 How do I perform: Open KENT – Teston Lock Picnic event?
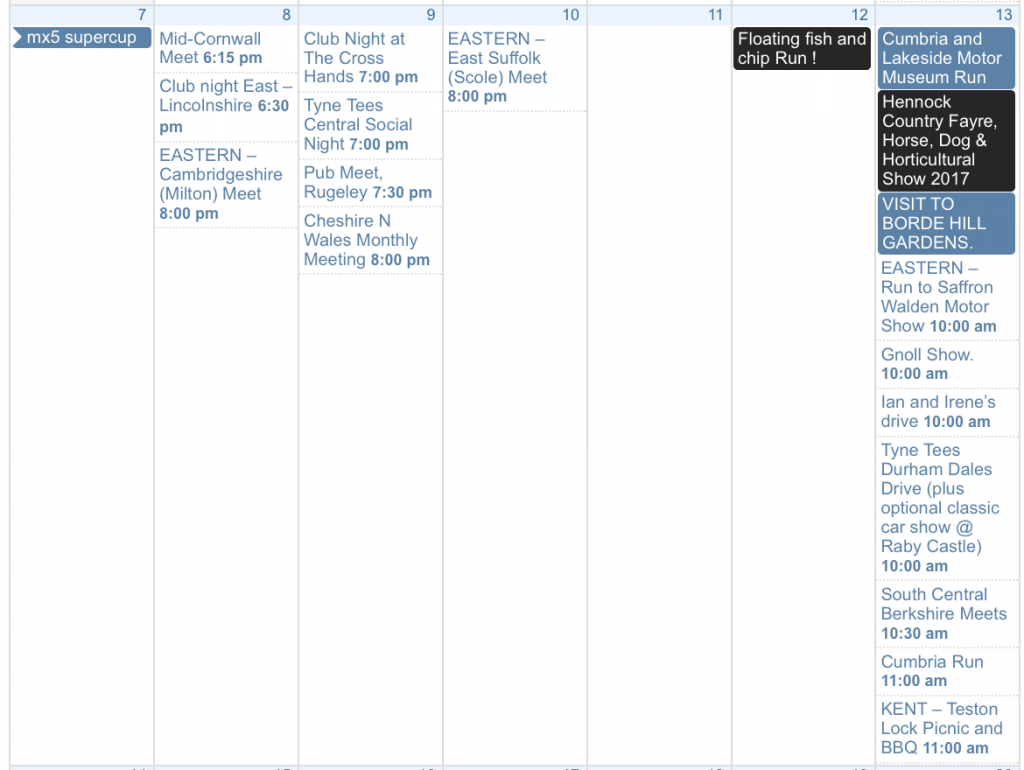pyautogui.click(x=941, y=728)
